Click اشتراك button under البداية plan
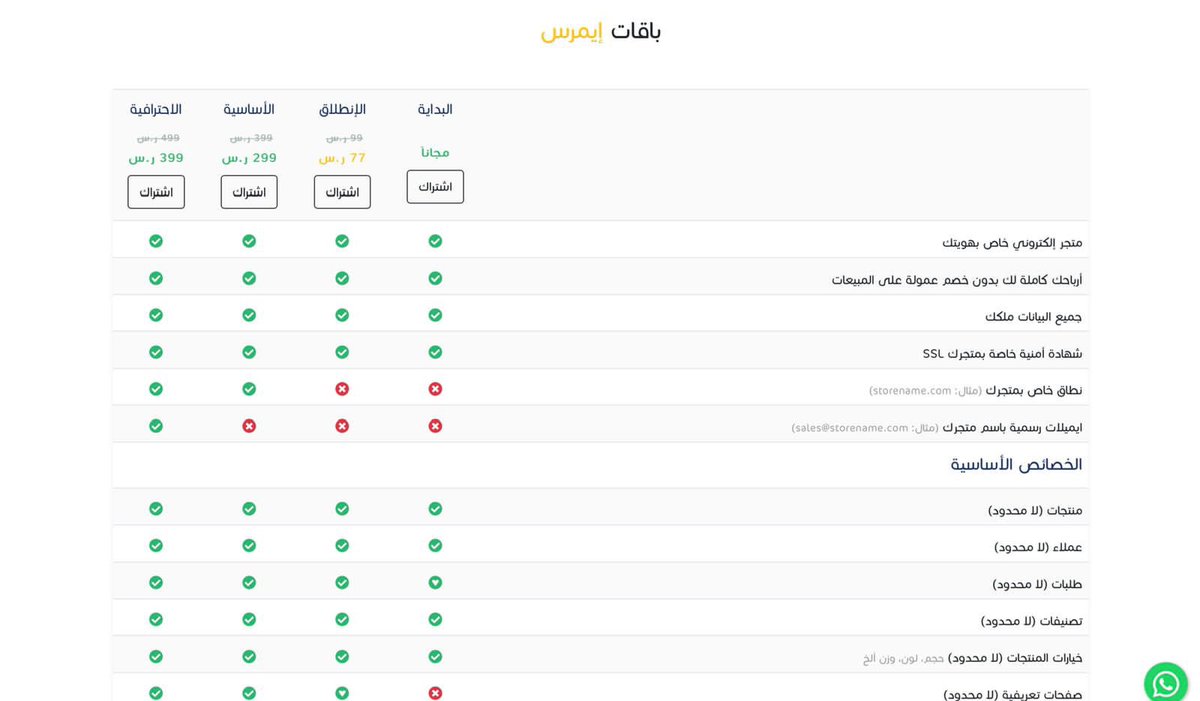The height and width of the screenshot is (701, 1200). point(435,187)
